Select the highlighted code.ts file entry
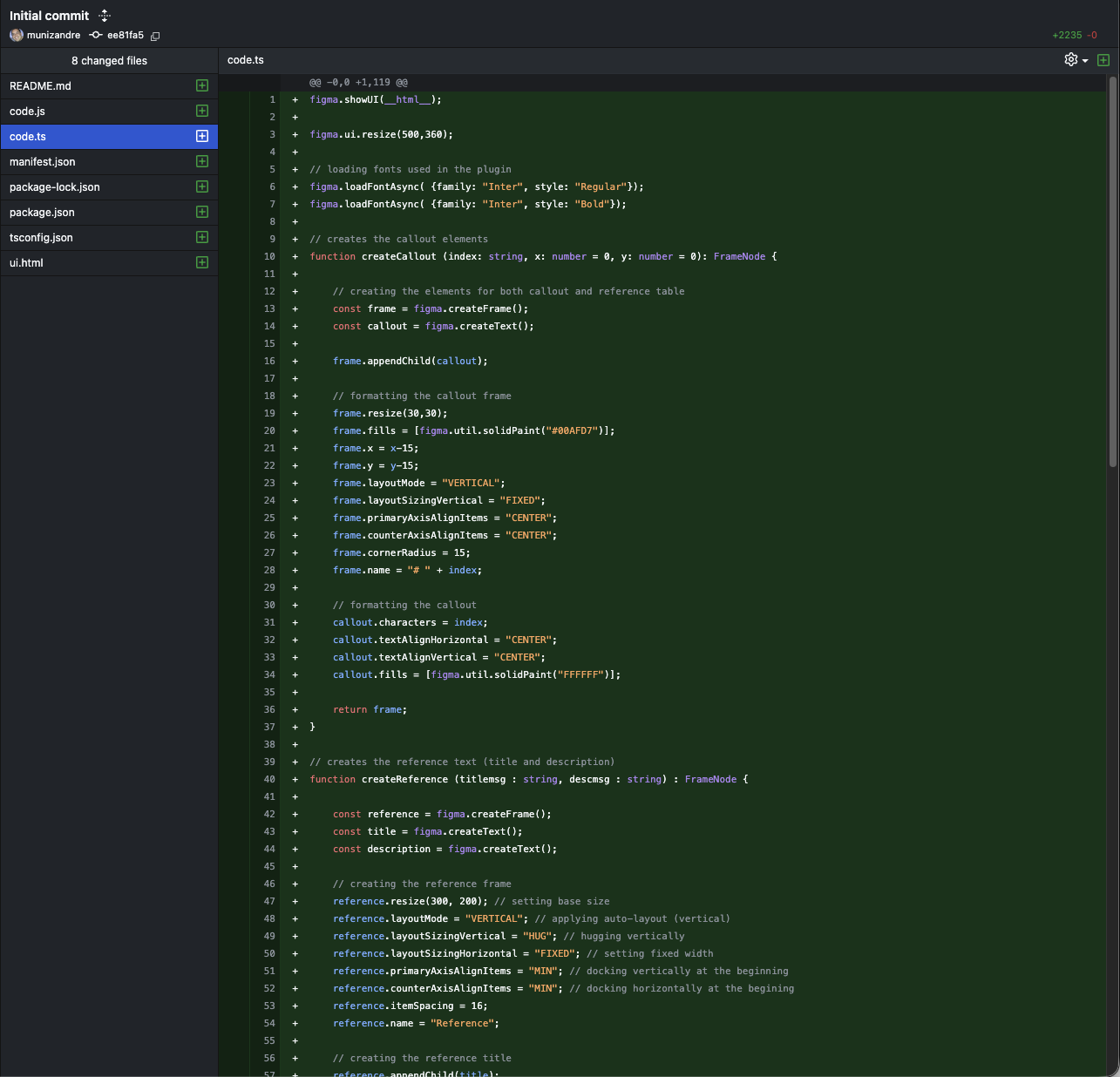The height and width of the screenshot is (1077, 1120). (28, 137)
